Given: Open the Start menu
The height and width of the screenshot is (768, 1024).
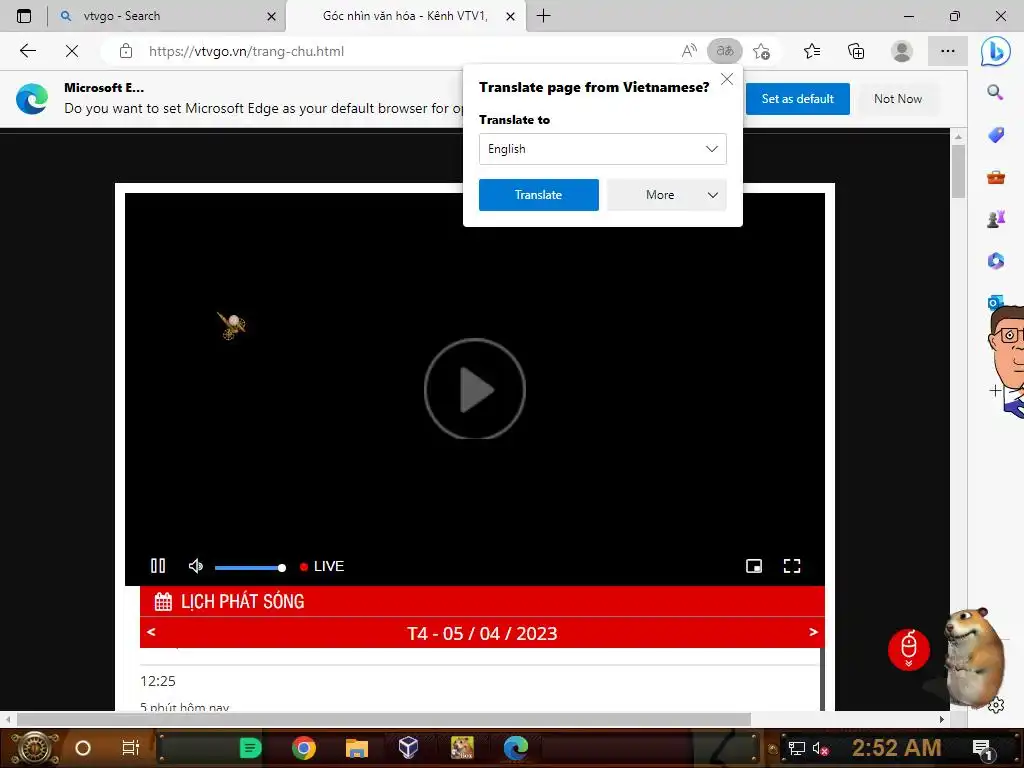Looking at the screenshot, I should coord(34,748).
